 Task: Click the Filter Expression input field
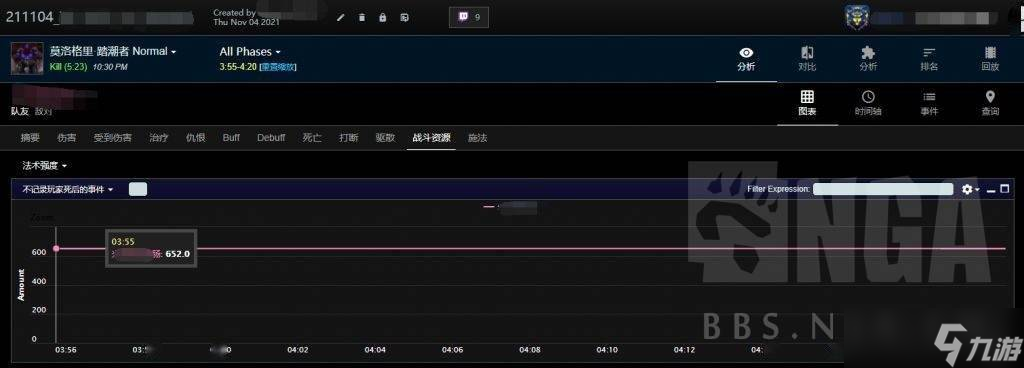tap(883, 189)
